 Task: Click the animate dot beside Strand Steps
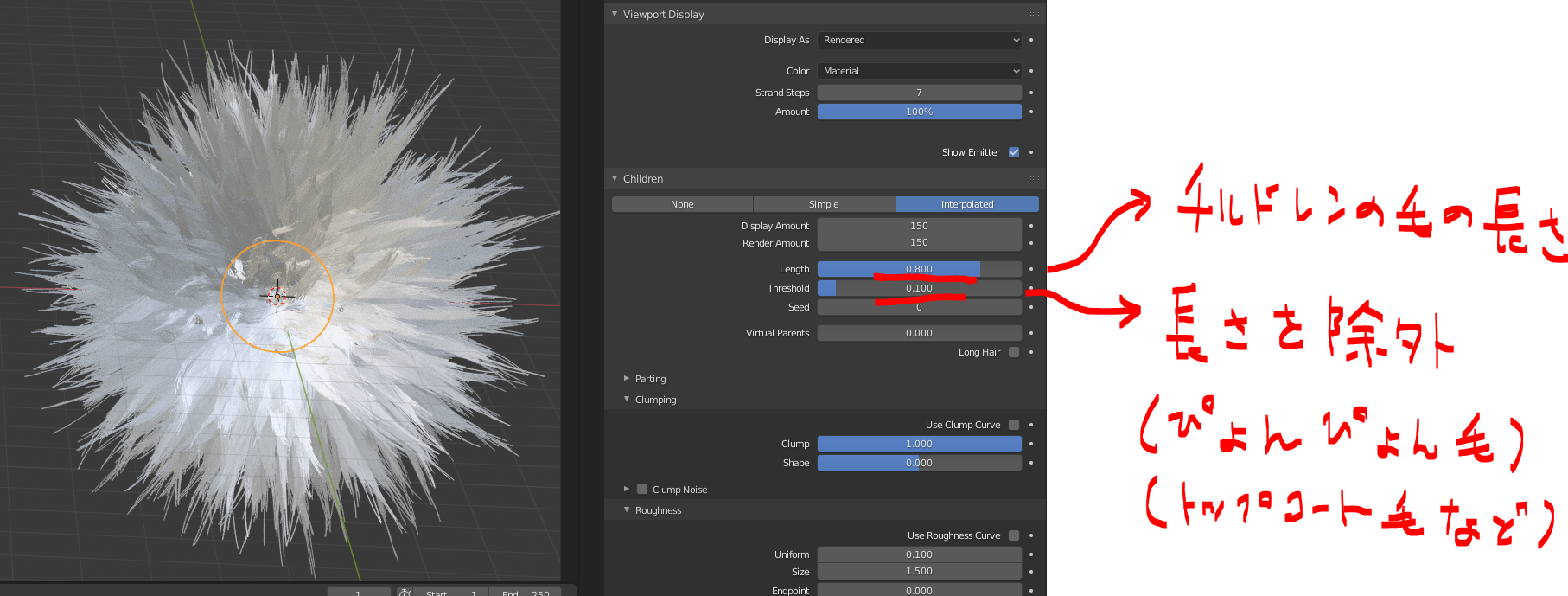click(1030, 93)
